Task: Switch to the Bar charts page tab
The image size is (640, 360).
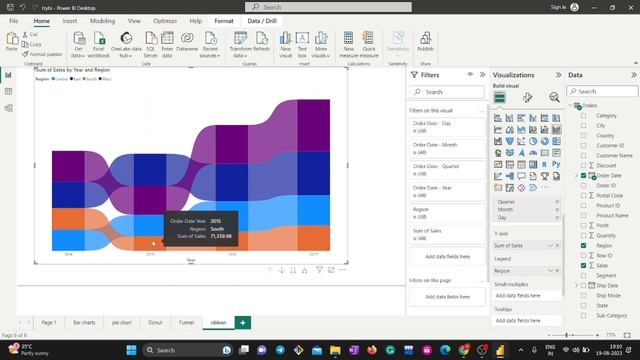Action: pos(84,322)
